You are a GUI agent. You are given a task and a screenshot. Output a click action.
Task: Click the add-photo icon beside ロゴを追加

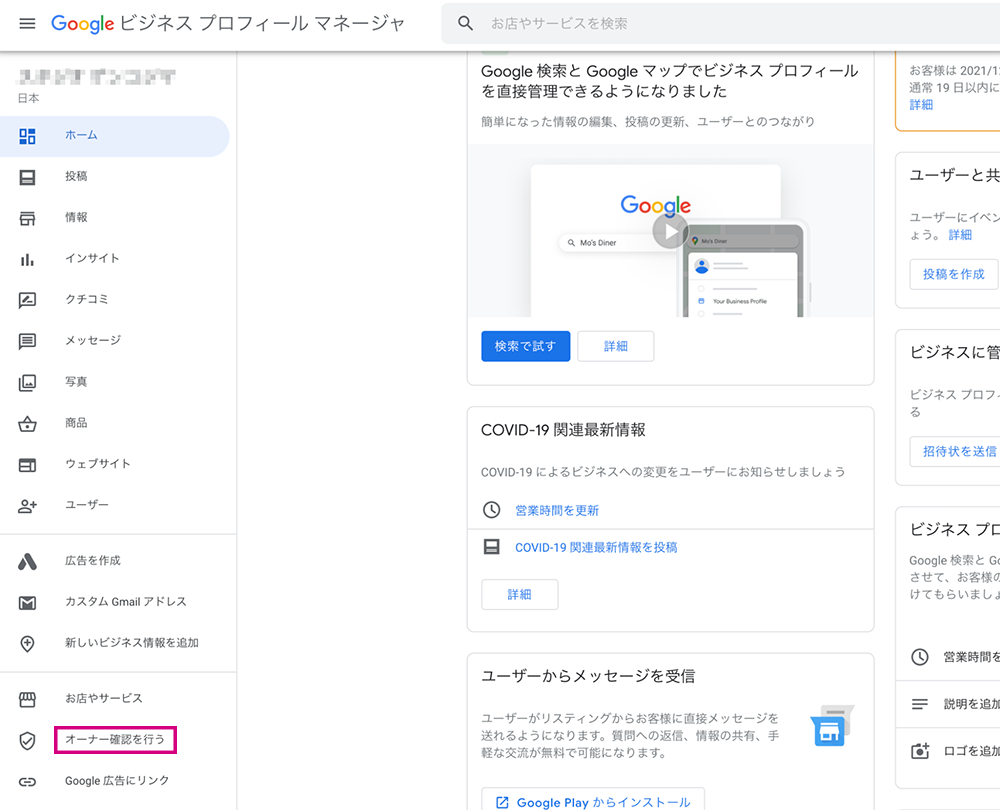pos(920,751)
